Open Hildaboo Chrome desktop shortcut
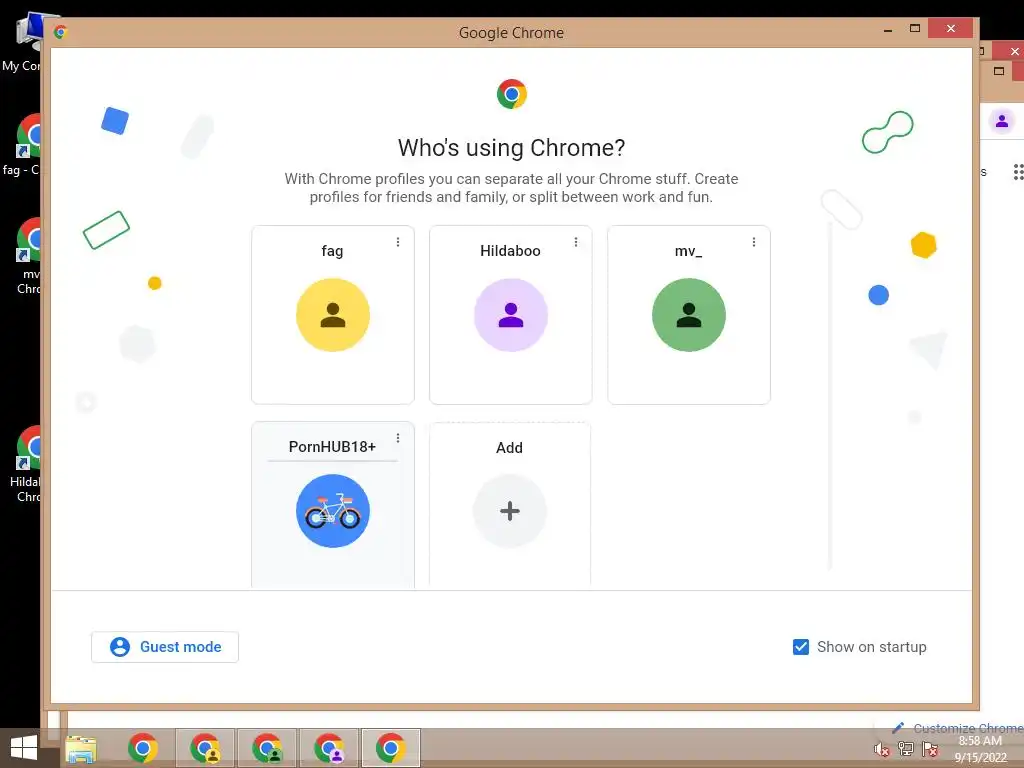The width and height of the screenshot is (1024, 768). coord(26,464)
